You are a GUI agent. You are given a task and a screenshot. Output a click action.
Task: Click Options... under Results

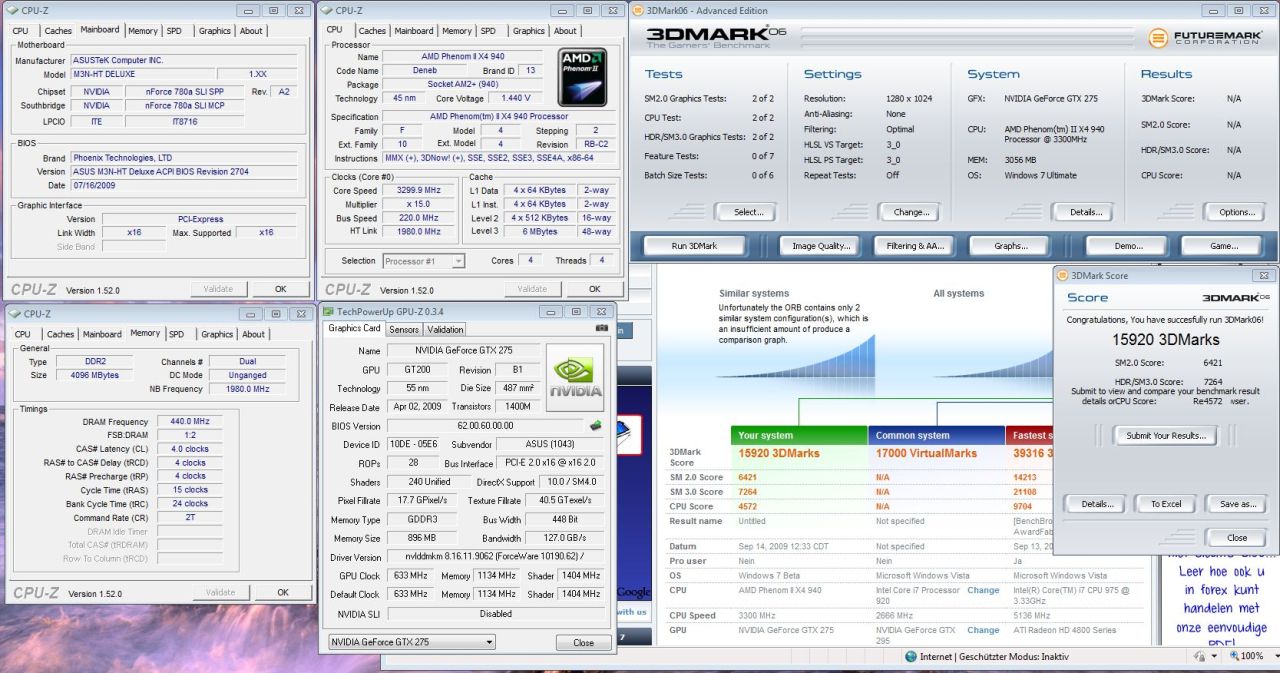[1237, 212]
